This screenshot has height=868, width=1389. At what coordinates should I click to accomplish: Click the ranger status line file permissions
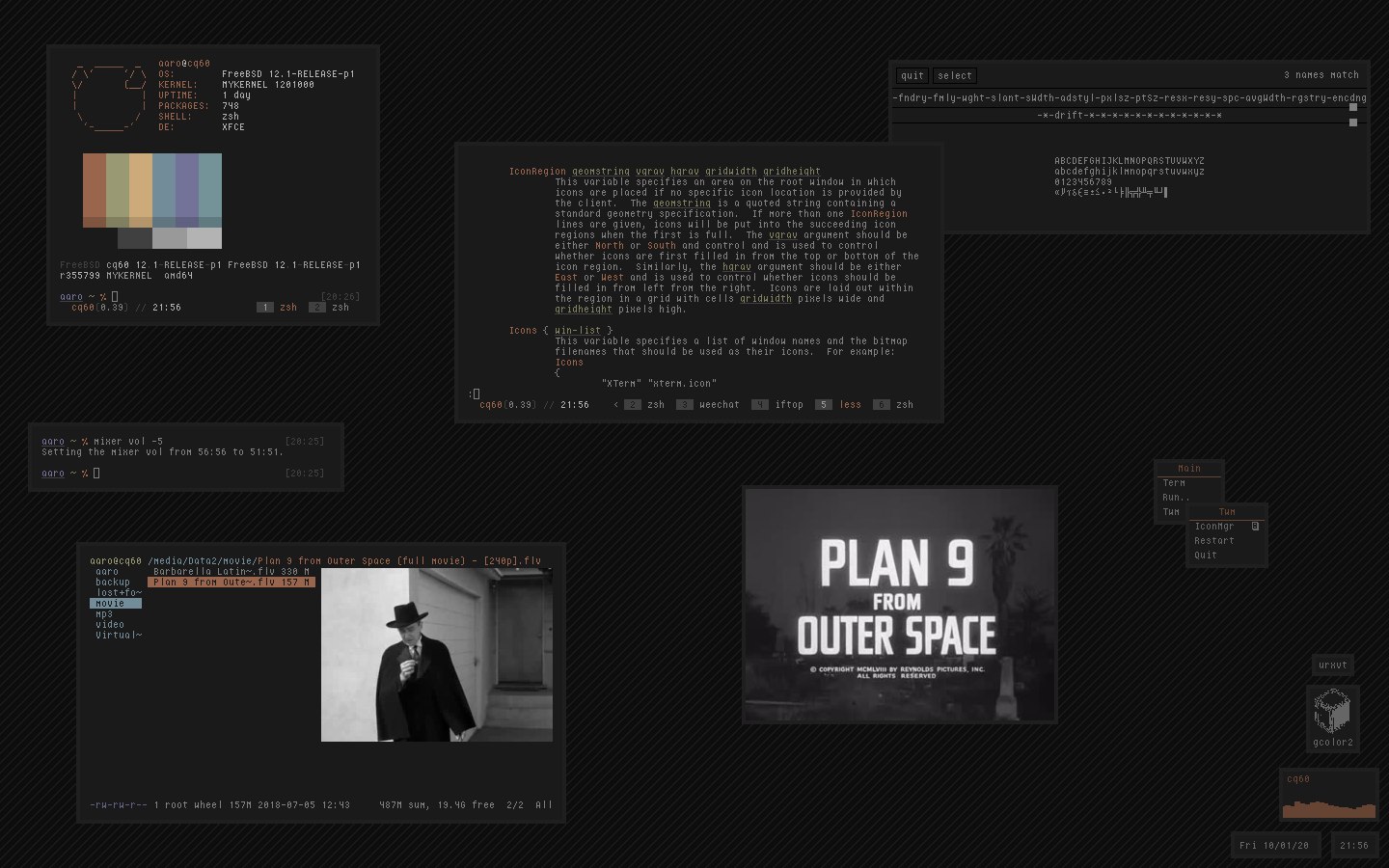click(119, 805)
